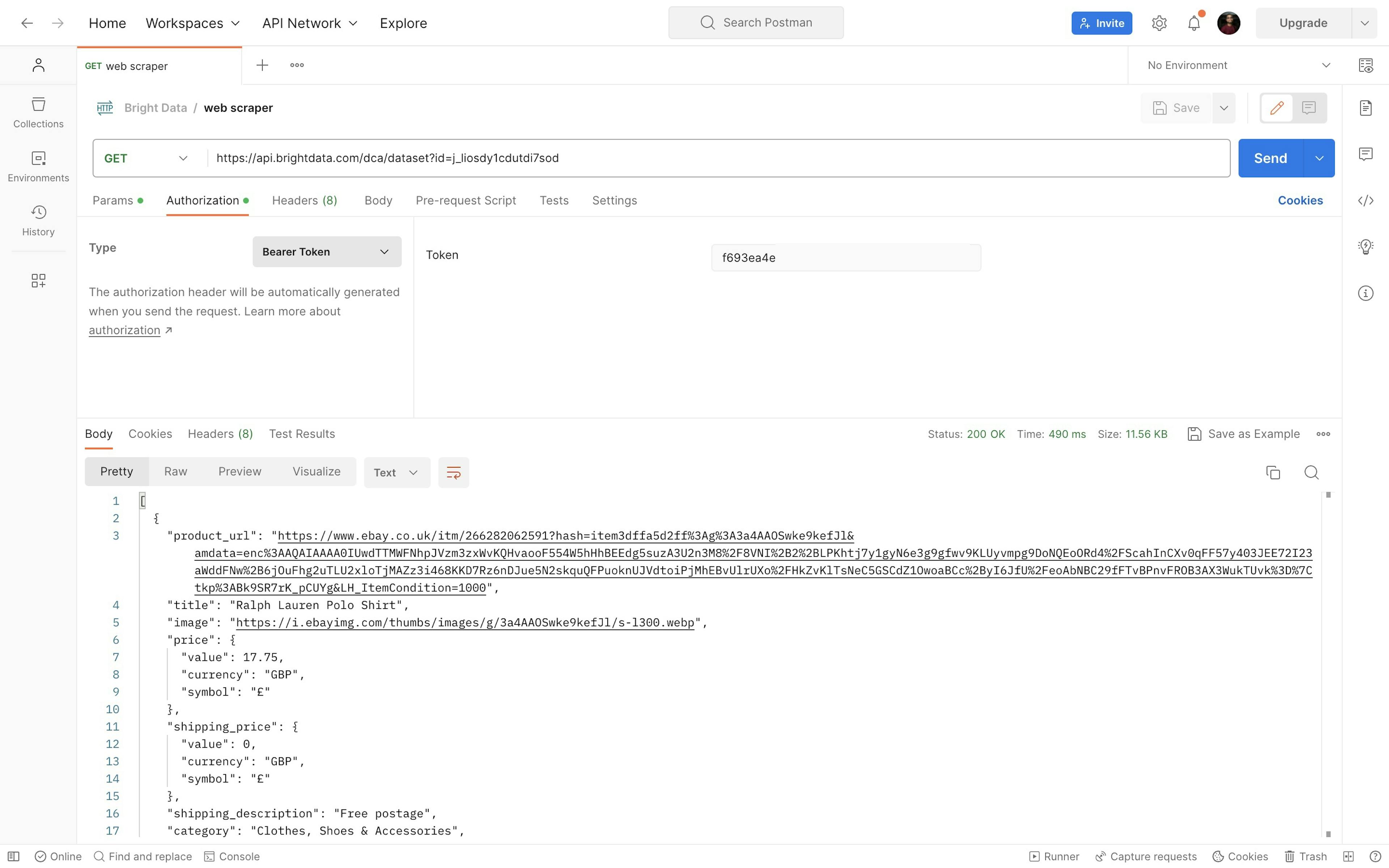Open the Workspaces dropdown

(x=192, y=23)
